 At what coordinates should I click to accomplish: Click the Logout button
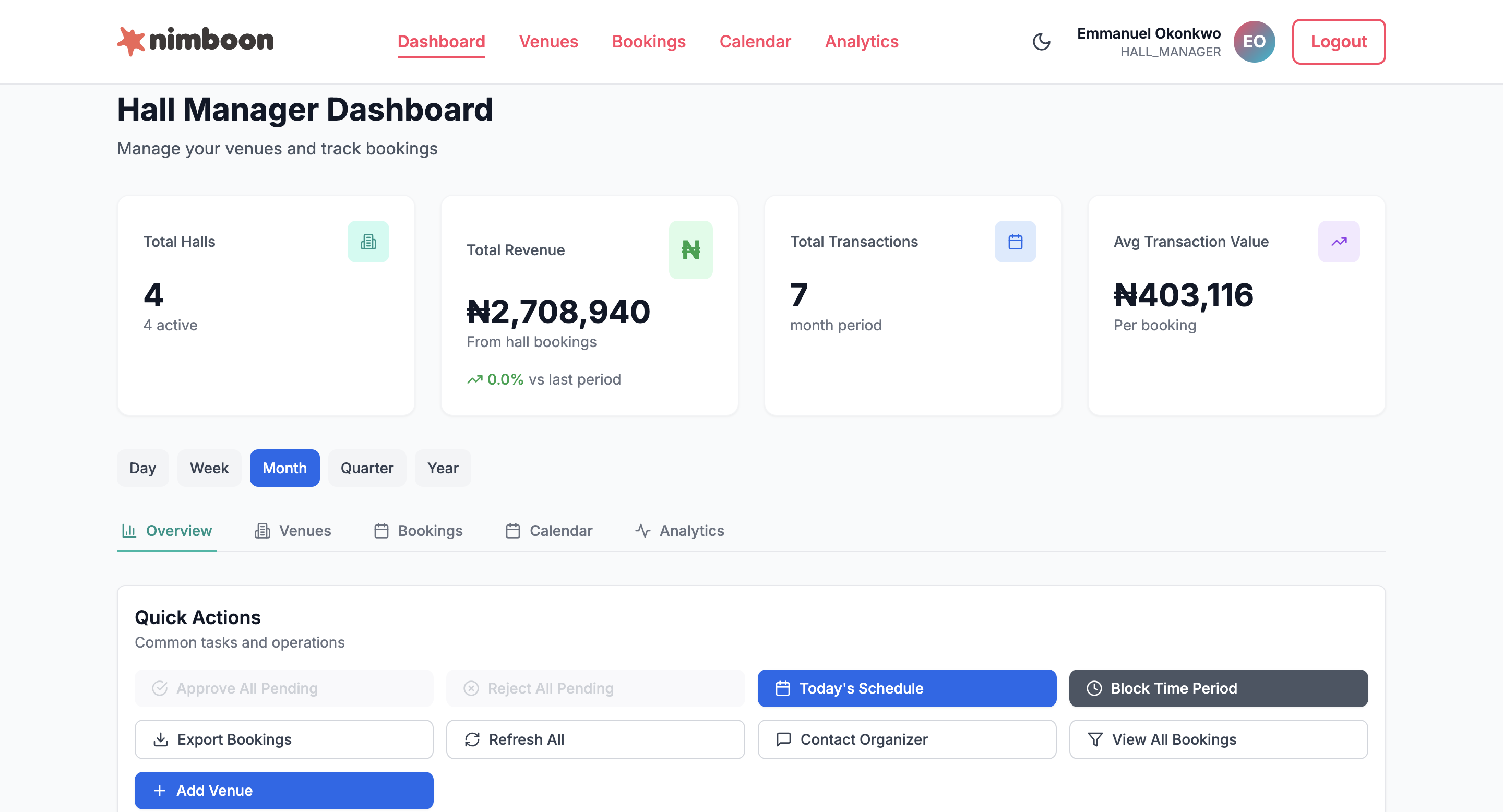[x=1339, y=41]
